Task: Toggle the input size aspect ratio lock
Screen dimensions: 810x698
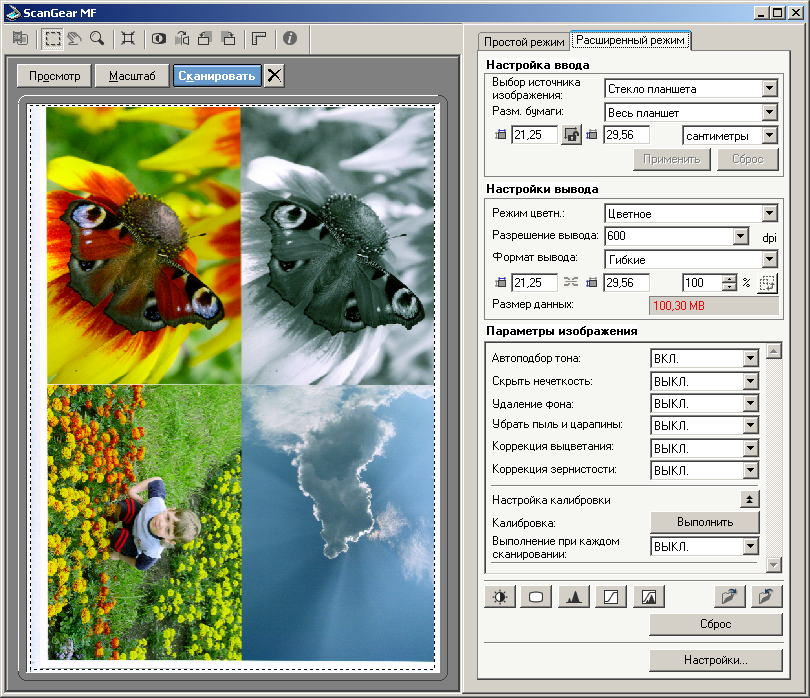Action: [x=571, y=135]
